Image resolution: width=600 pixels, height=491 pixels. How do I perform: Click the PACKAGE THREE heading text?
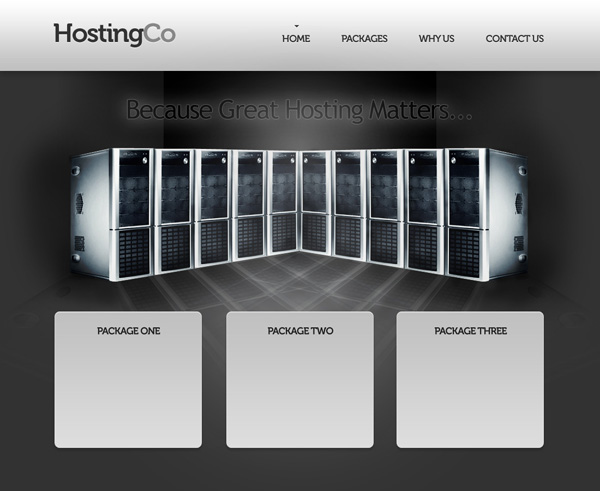point(471,331)
